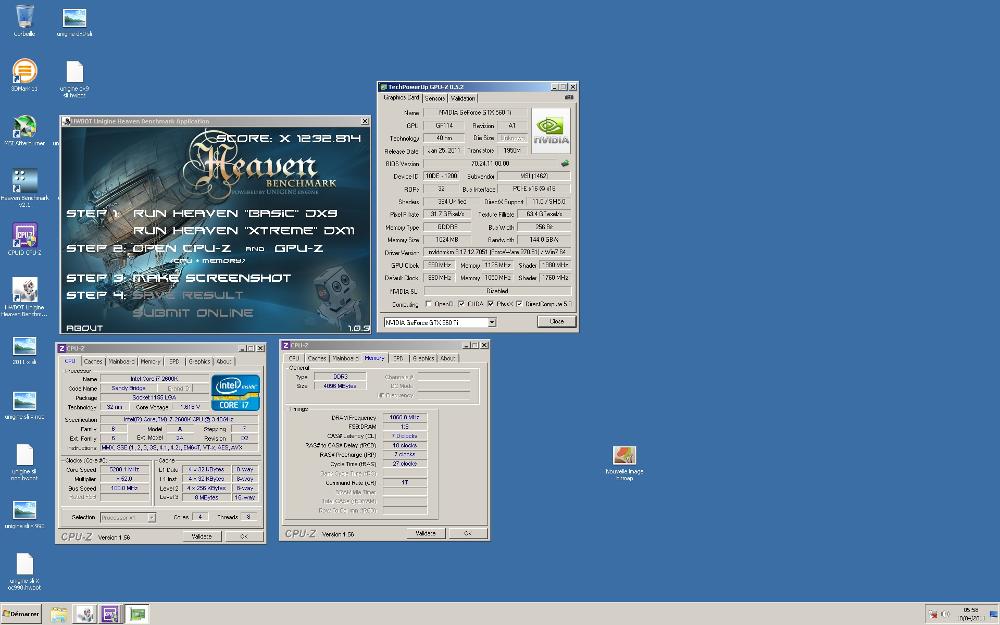Click the red icon in the system tray
Viewport: 1000px width, 625px height.
point(933,615)
